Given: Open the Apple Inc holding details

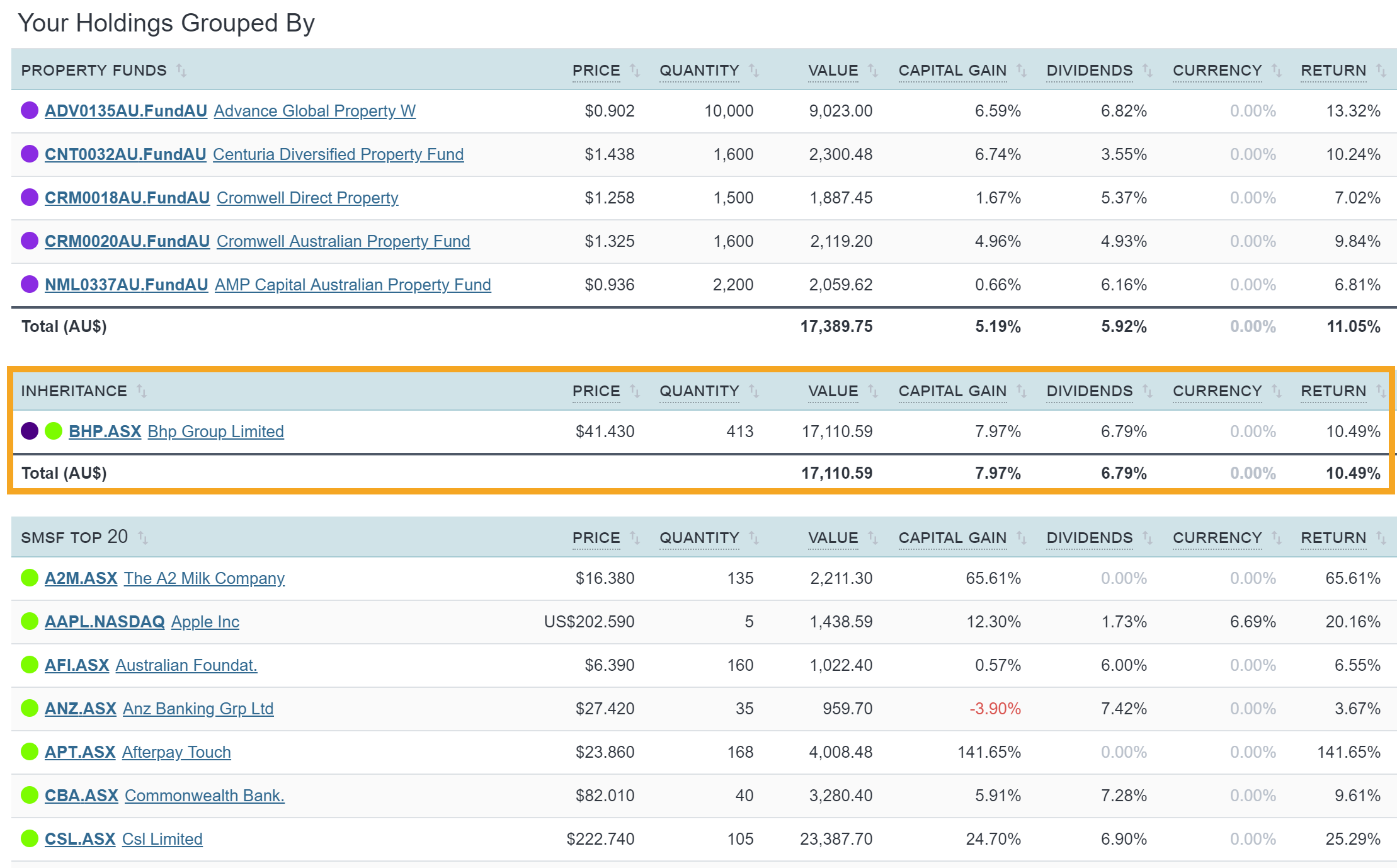Looking at the screenshot, I should click(205, 621).
